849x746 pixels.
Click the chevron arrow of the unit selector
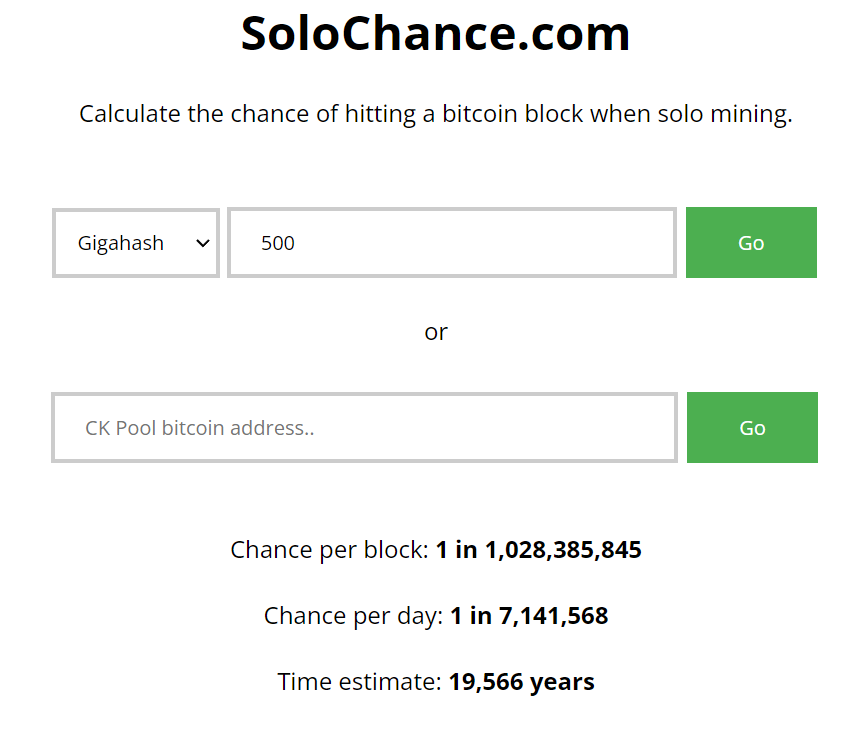pyautogui.click(x=203, y=244)
